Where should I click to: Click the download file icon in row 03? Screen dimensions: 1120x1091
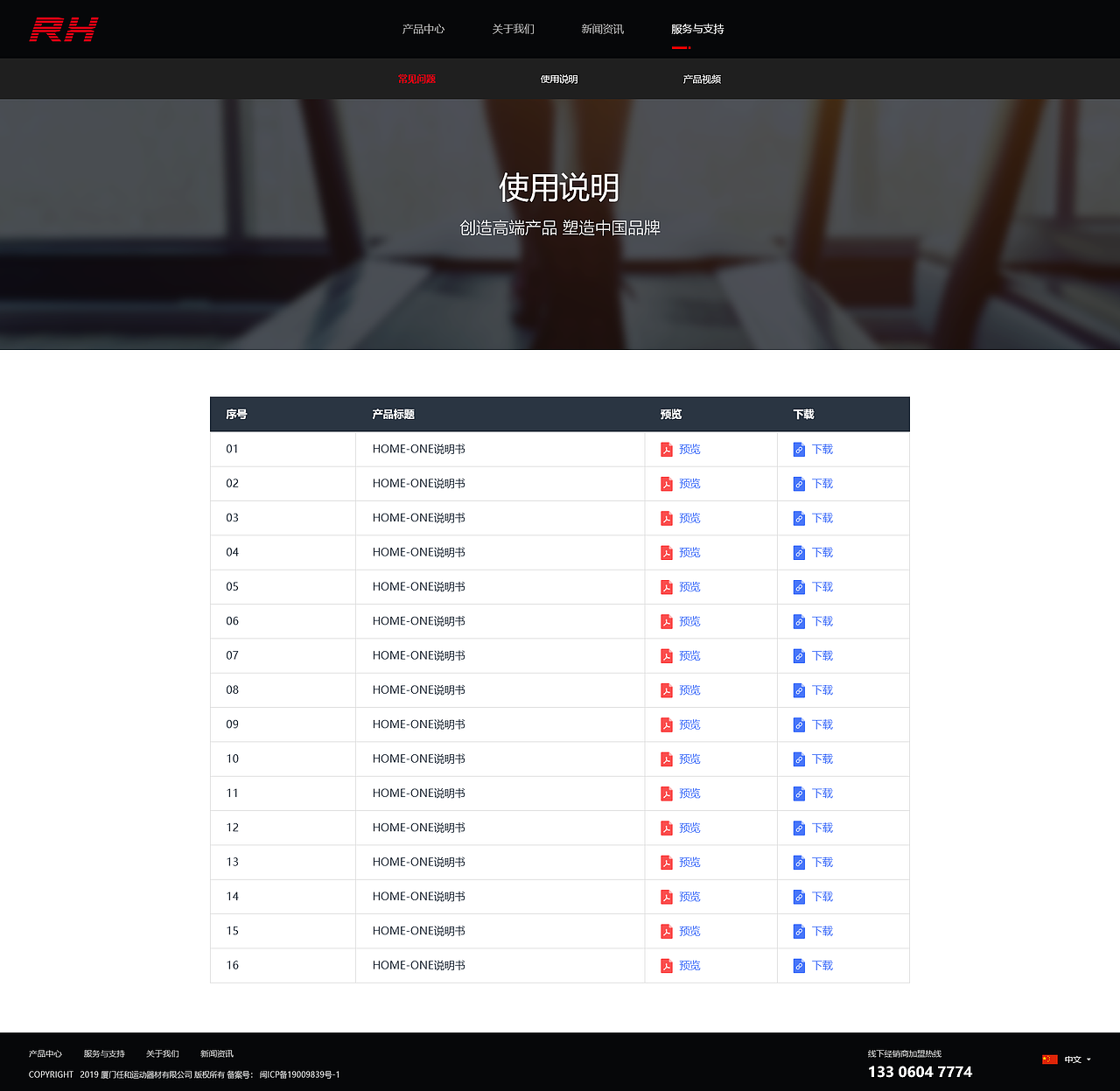[799, 518]
